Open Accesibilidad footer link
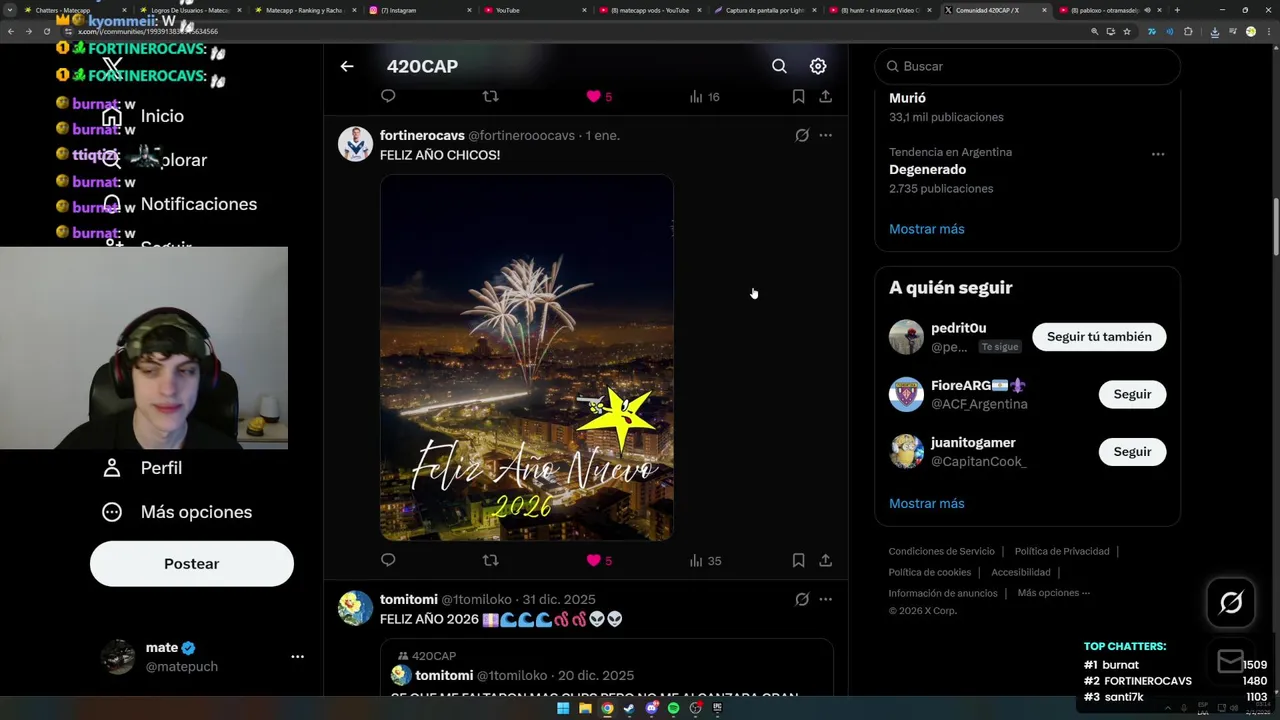This screenshot has height=720, width=1280. click(1021, 572)
